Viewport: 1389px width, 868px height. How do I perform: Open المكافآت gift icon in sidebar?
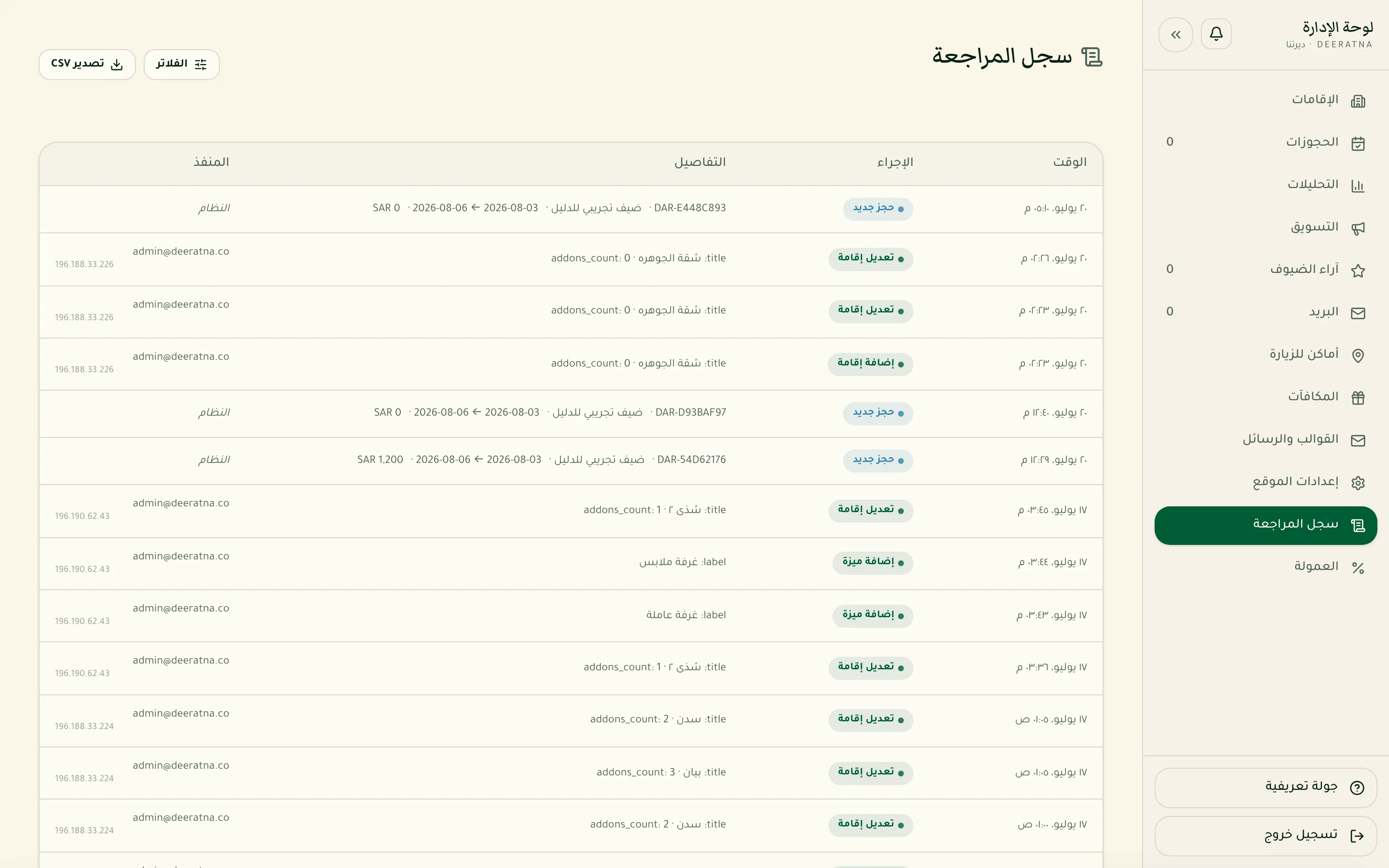[1358, 397]
